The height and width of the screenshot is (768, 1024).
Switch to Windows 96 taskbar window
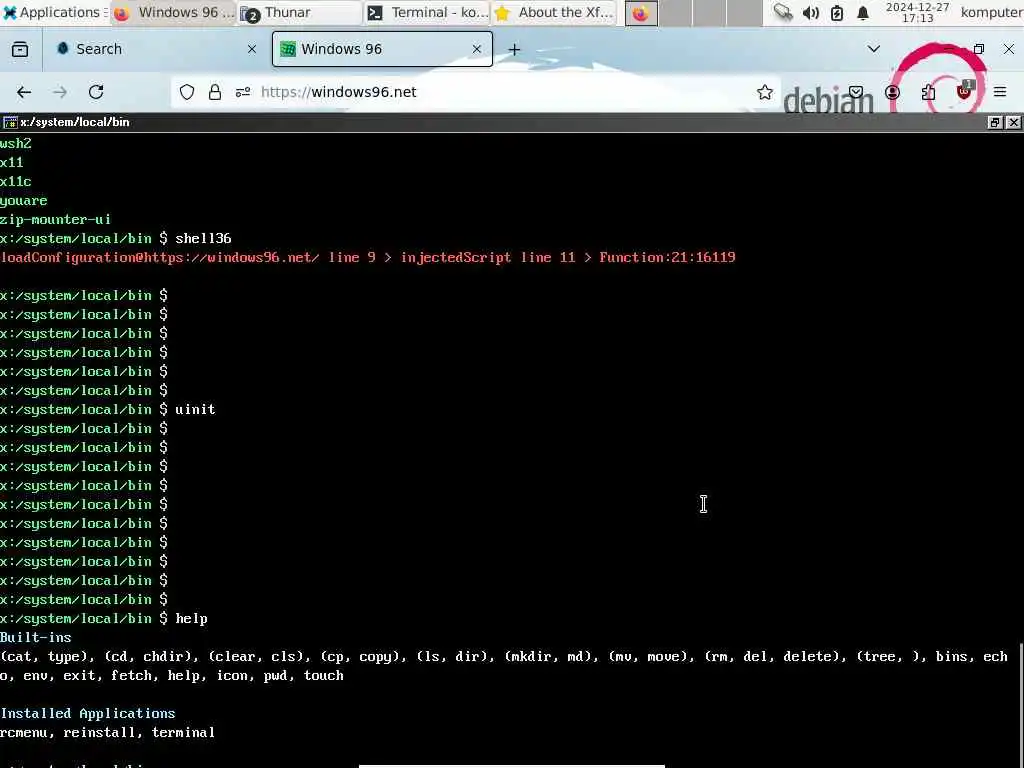(x=173, y=12)
